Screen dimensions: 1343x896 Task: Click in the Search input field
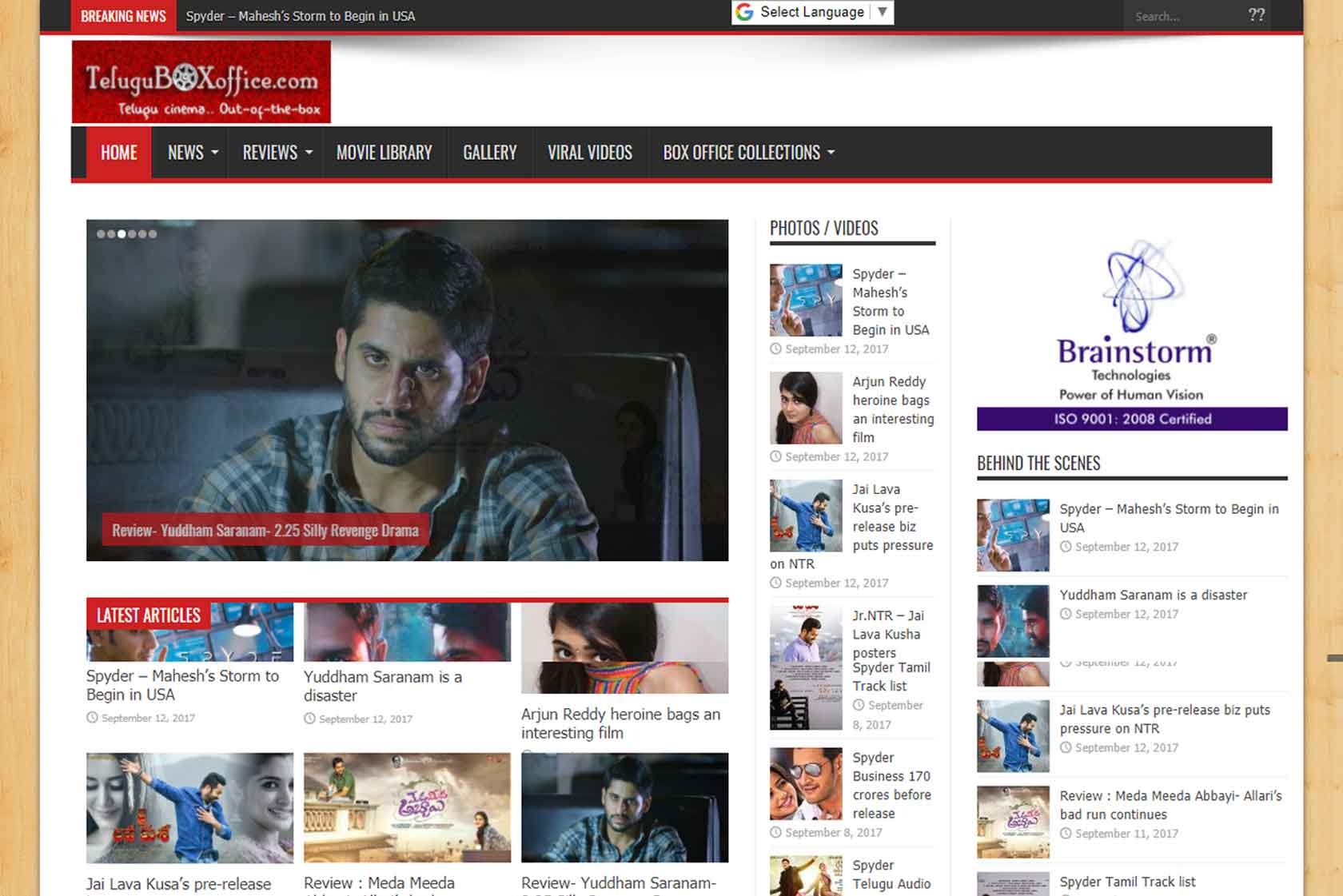[1183, 16]
